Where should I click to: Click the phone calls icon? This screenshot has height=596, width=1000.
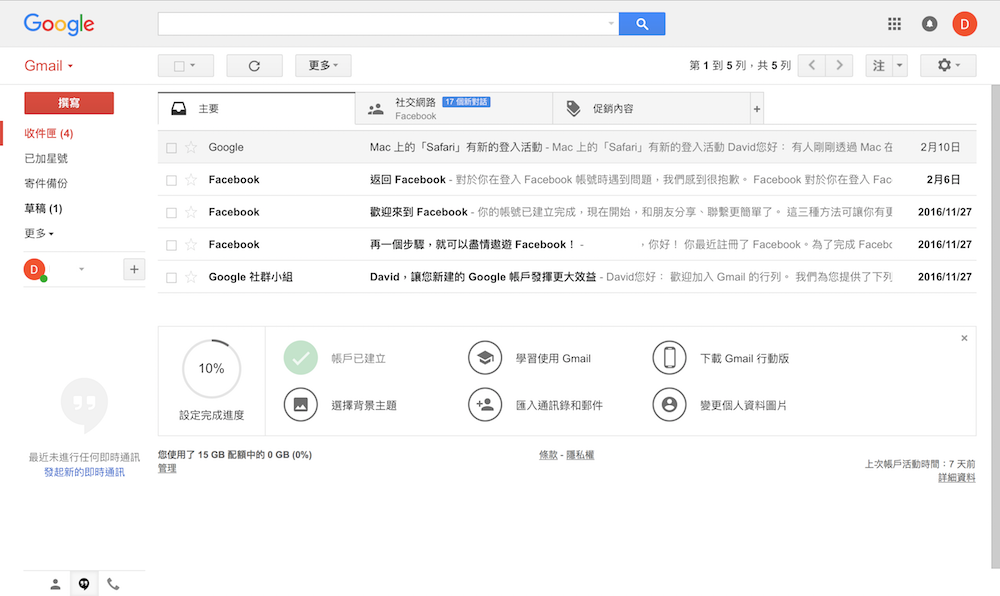click(113, 584)
